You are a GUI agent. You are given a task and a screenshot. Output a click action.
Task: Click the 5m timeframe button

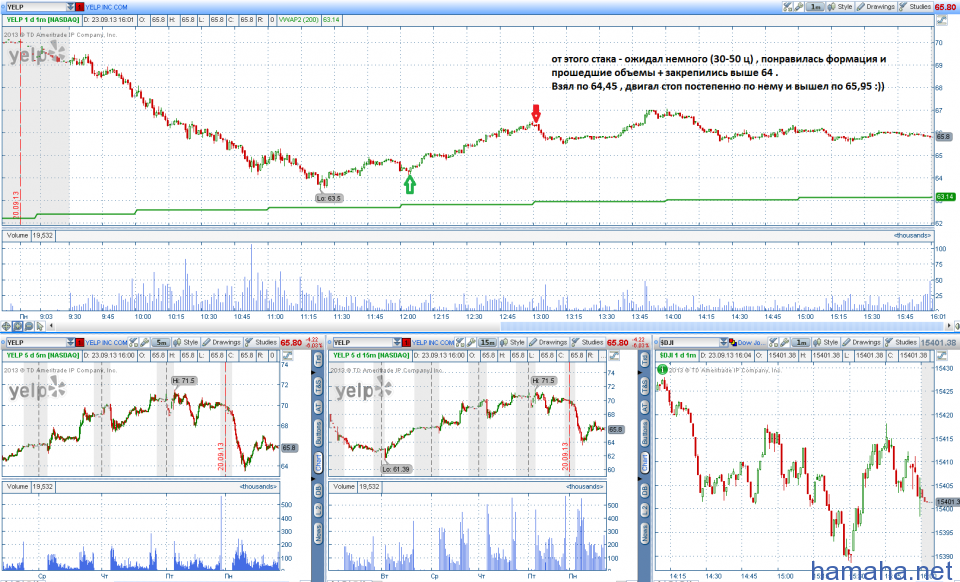pyautogui.click(x=160, y=343)
